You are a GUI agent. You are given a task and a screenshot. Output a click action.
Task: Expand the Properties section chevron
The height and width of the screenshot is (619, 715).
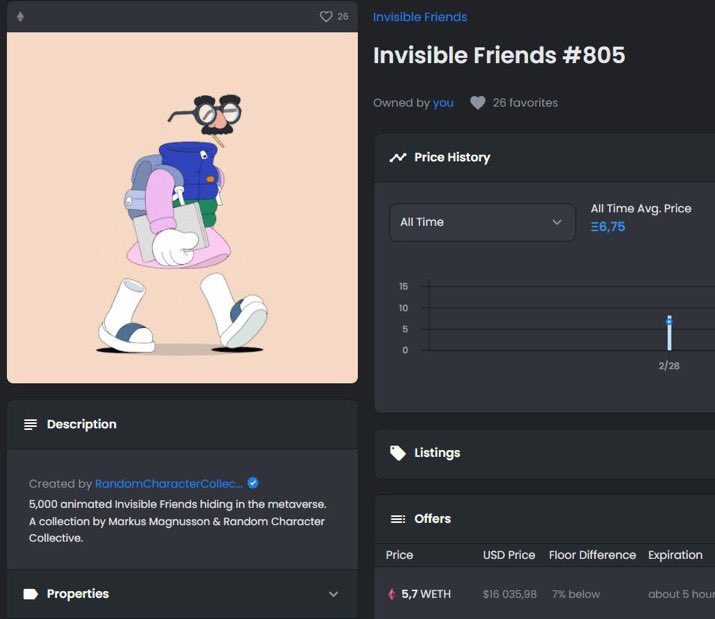(x=333, y=594)
